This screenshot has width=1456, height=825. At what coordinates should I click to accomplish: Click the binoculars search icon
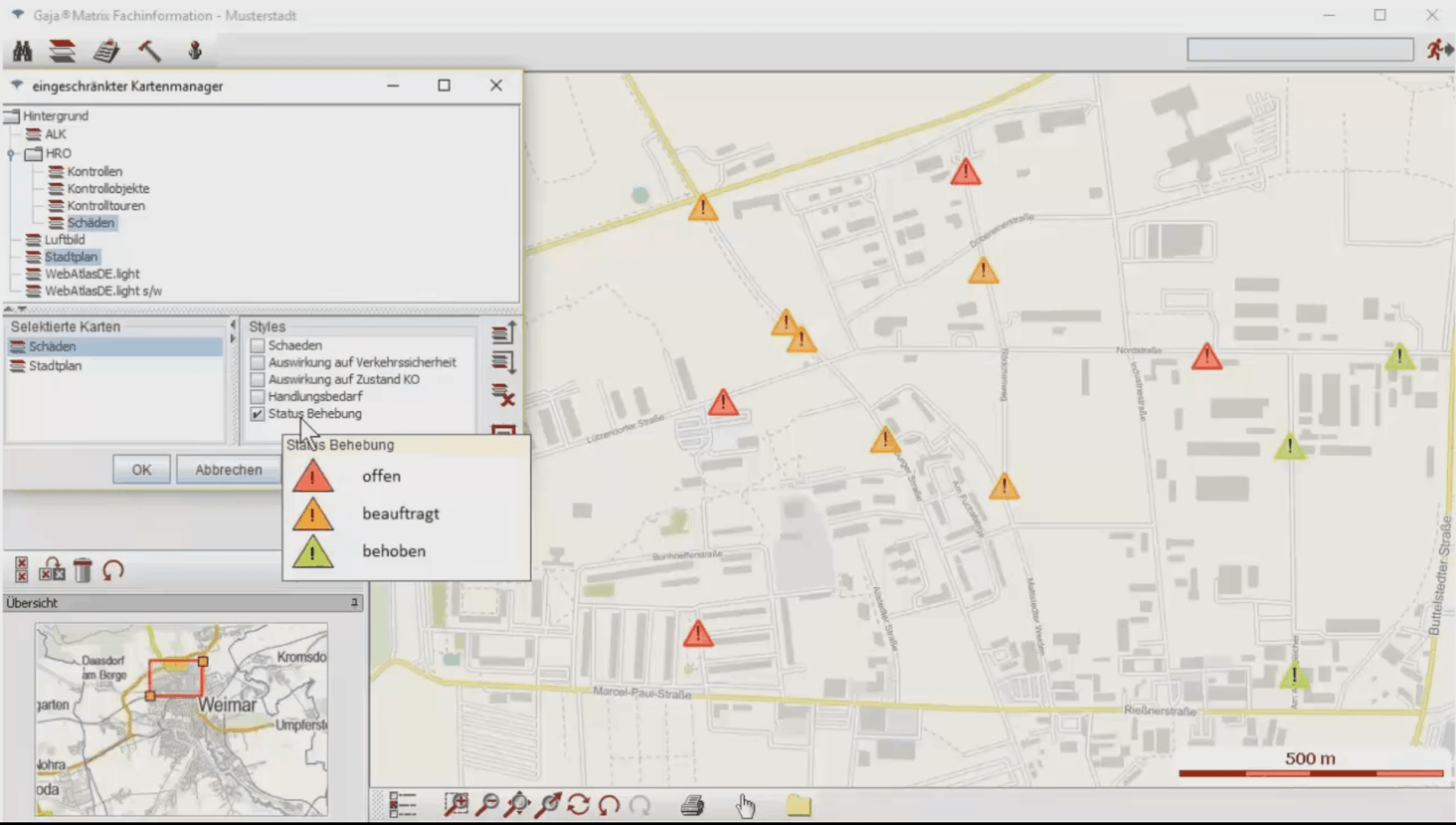[x=22, y=52]
